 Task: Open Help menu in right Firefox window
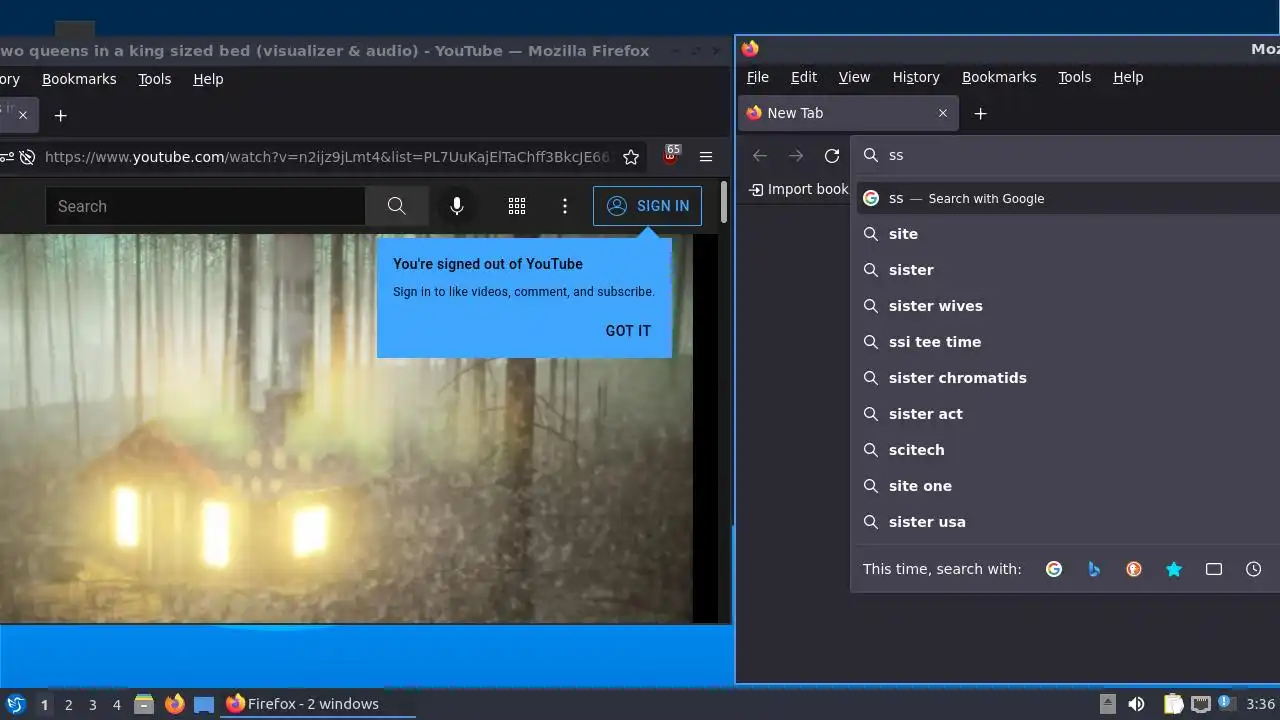[x=1128, y=77]
